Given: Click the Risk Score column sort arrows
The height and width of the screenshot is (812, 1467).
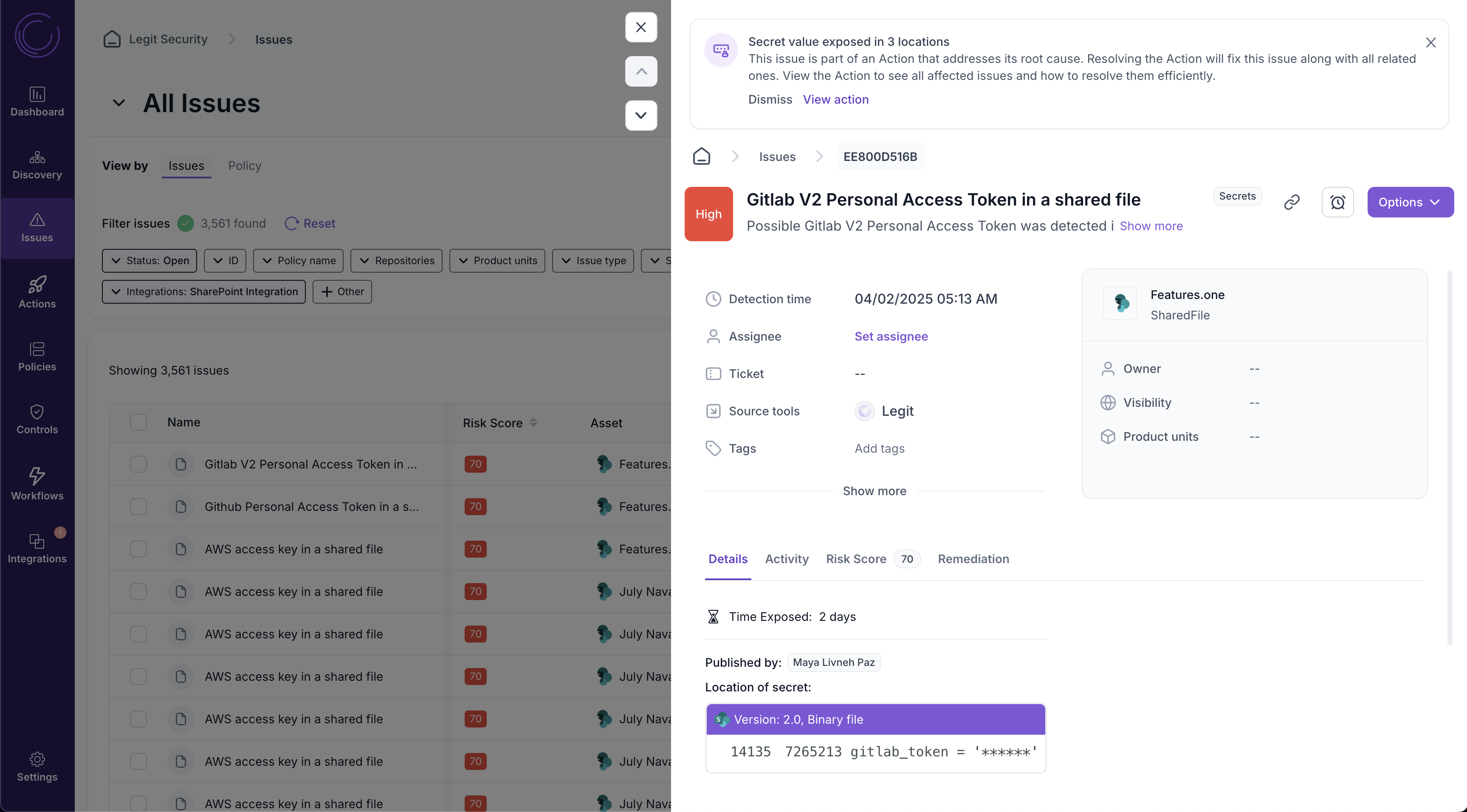Looking at the screenshot, I should (x=533, y=423).
